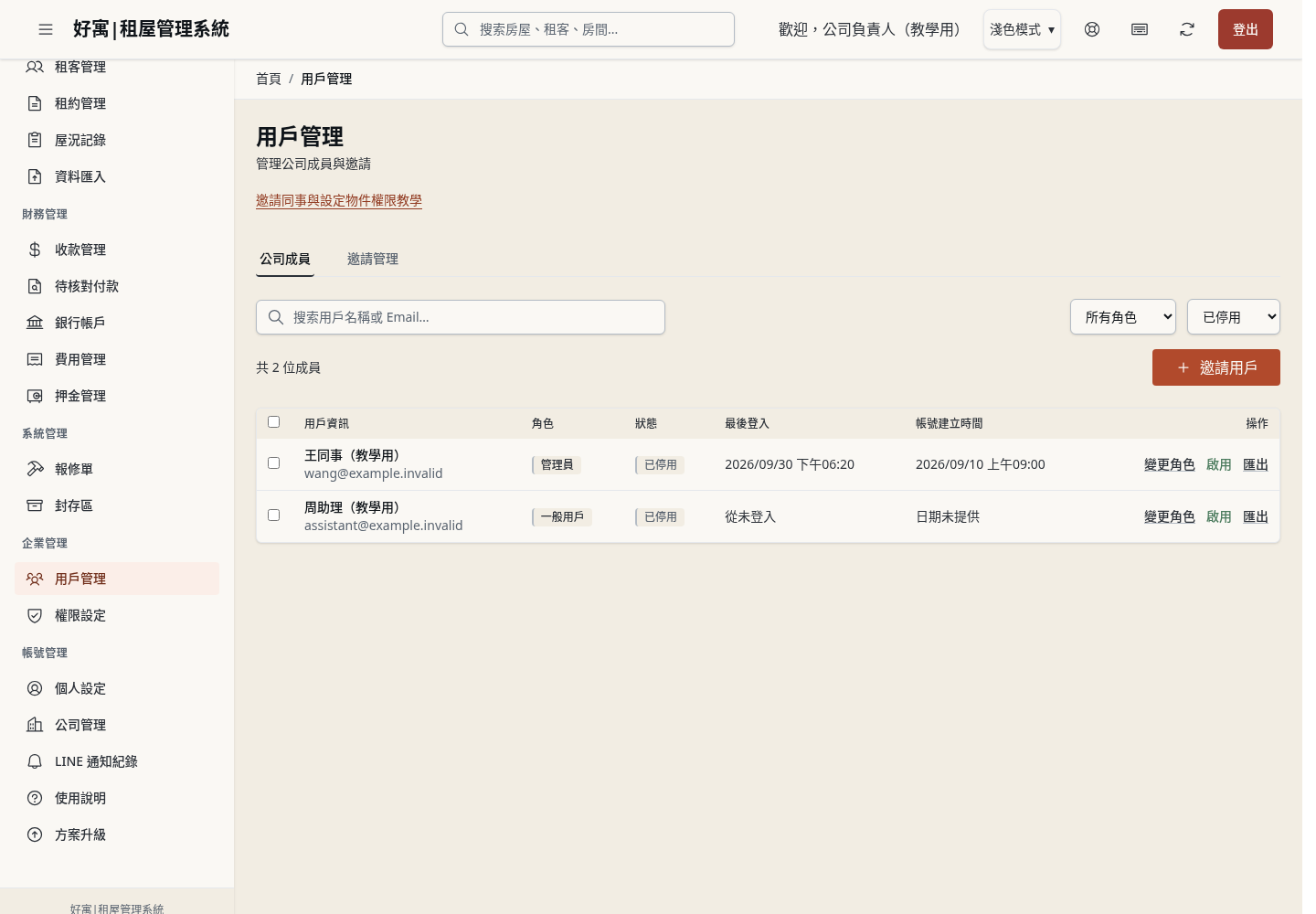Click the 最後登入 column header

tap(747, 423)
